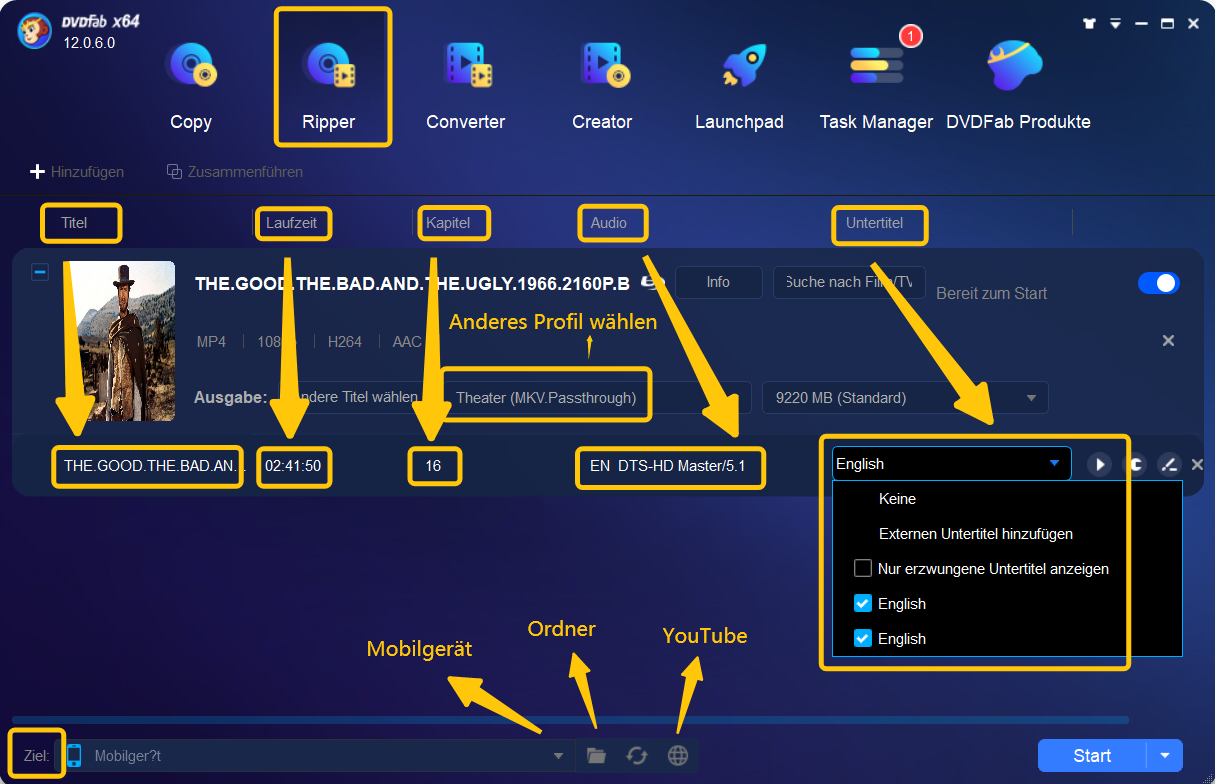Click the movie title THE.GOOD.THE.BAD.AND.THE.UGLY.1966.2160P.B
This screenshot has height=784, width=1215.
[412, 283]
